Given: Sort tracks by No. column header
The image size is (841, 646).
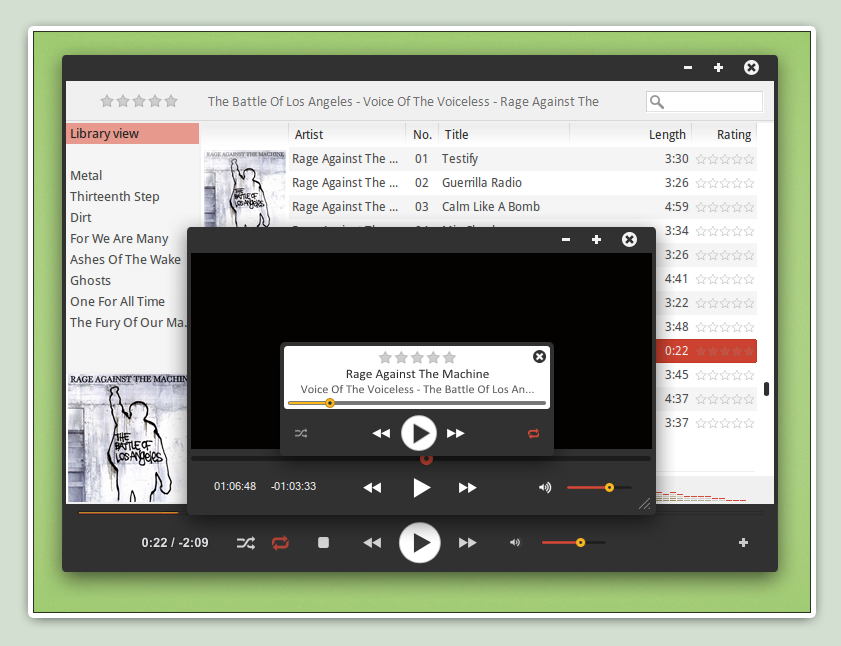Looking at the screenshot, I should (422, 134).
